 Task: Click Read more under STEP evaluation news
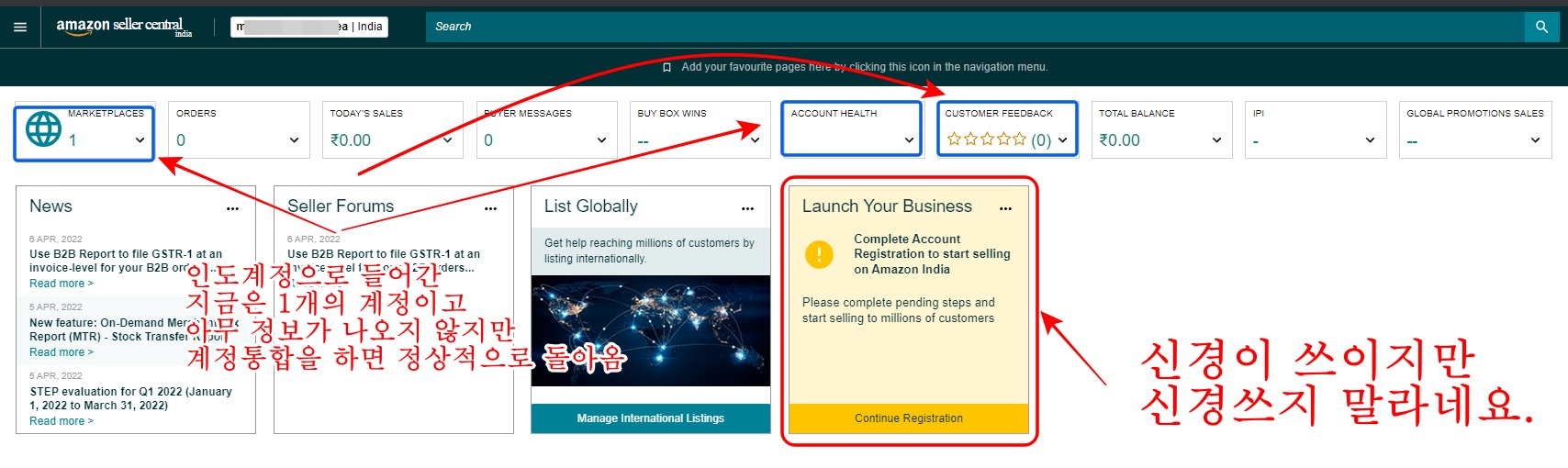(x=62, y=421)
